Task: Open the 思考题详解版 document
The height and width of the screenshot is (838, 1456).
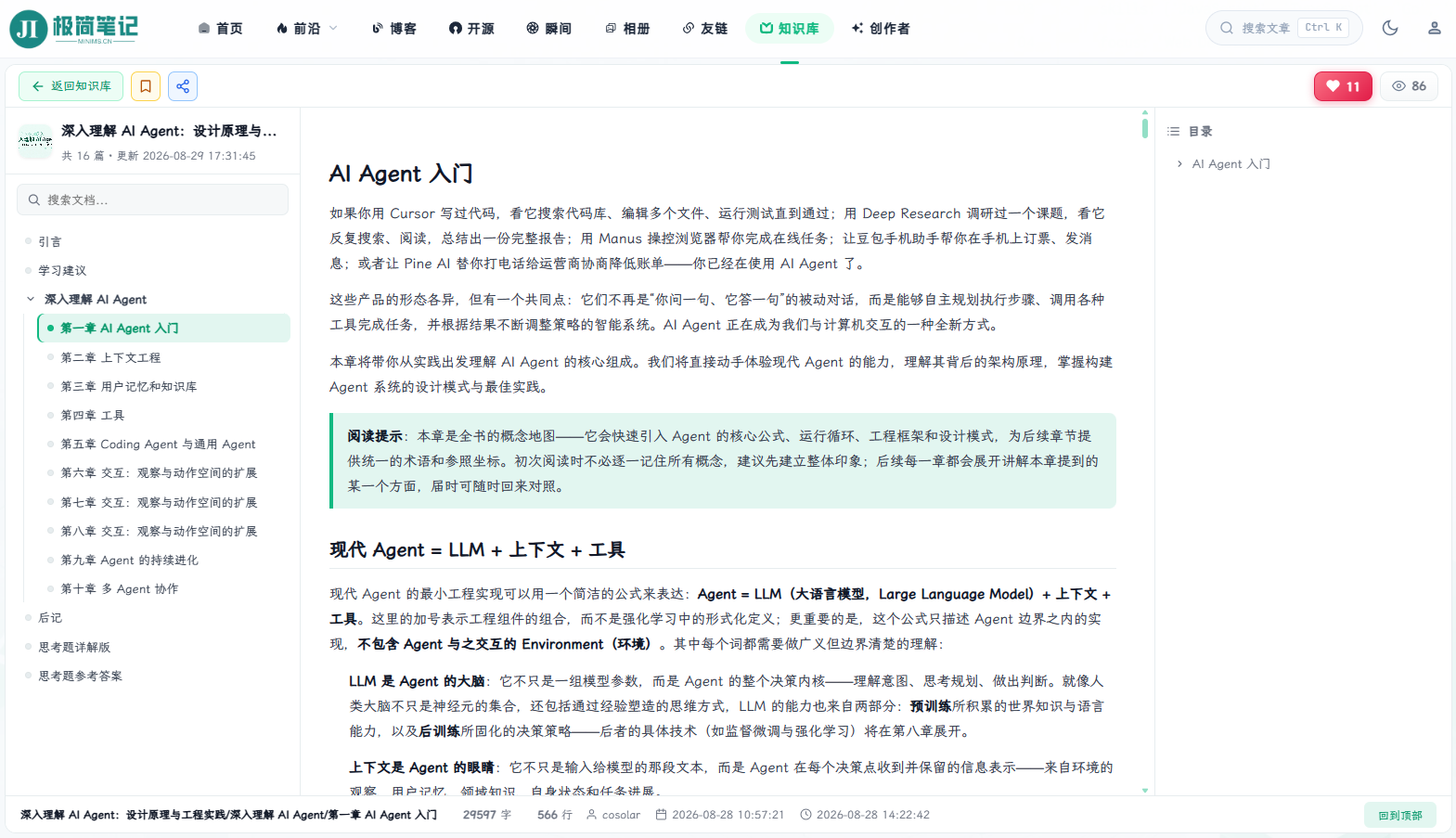Action: click(74, 647)
